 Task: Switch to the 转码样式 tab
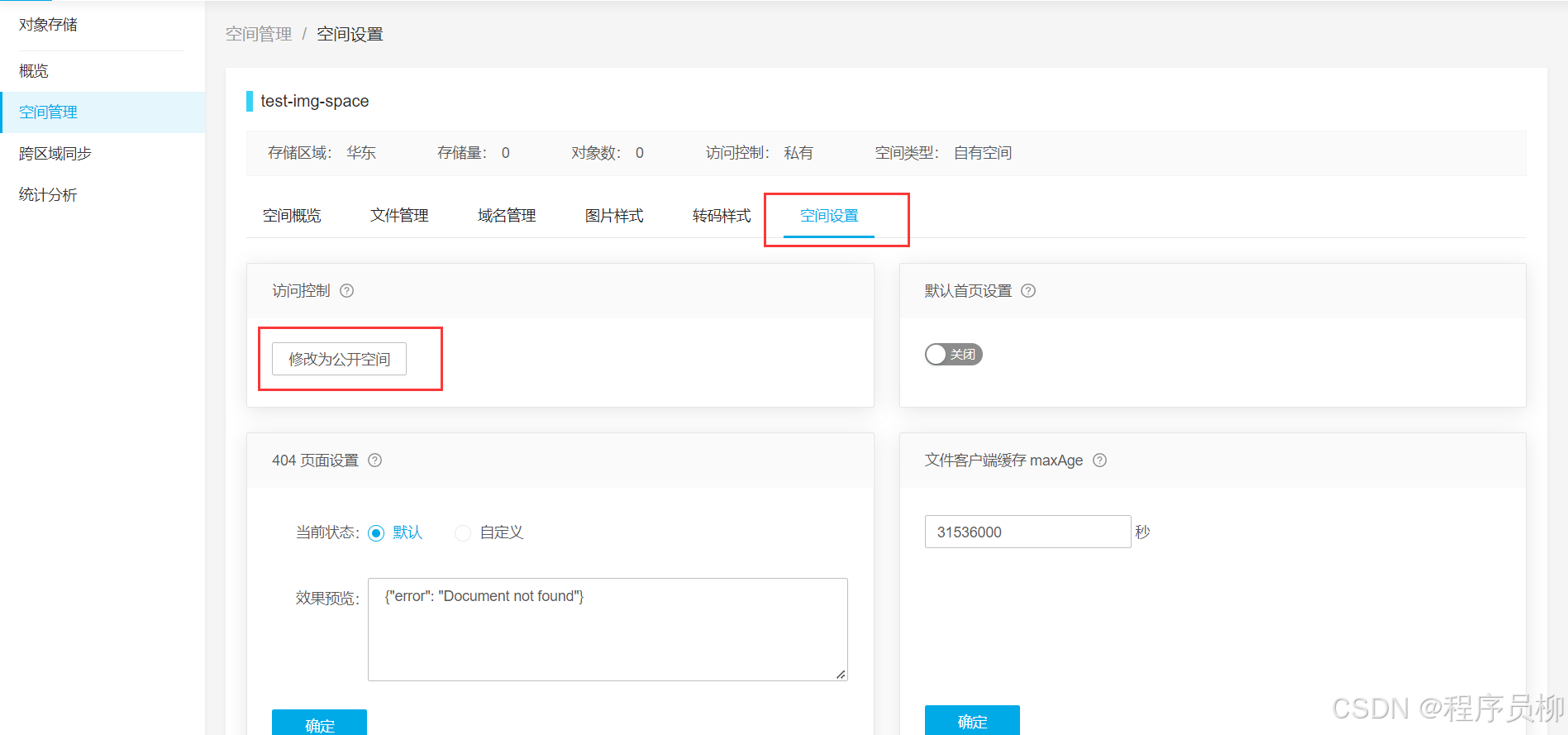pyautogui.click(x=722, y=216)
